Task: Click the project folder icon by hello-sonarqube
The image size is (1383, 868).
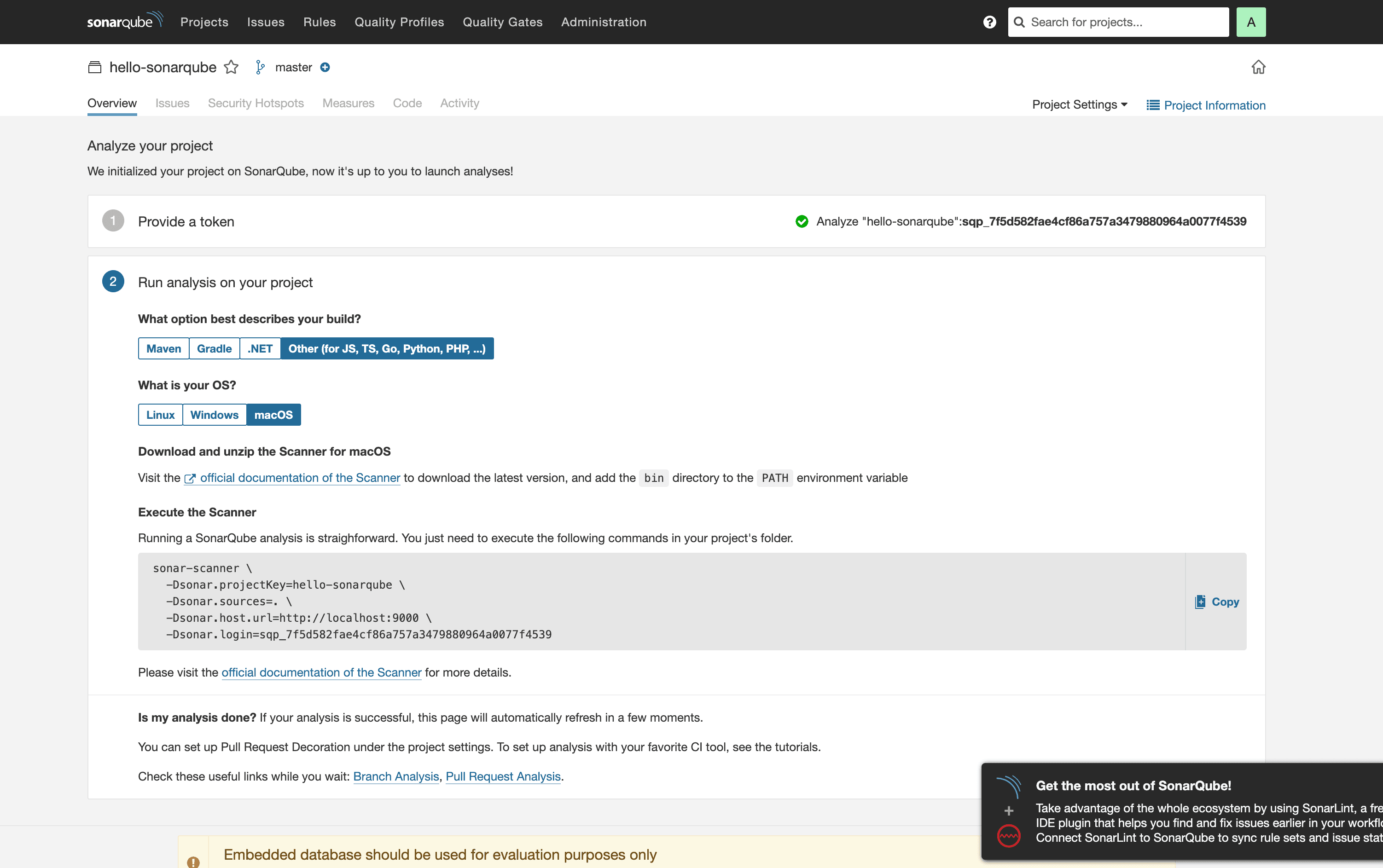Action: point(95,67)
